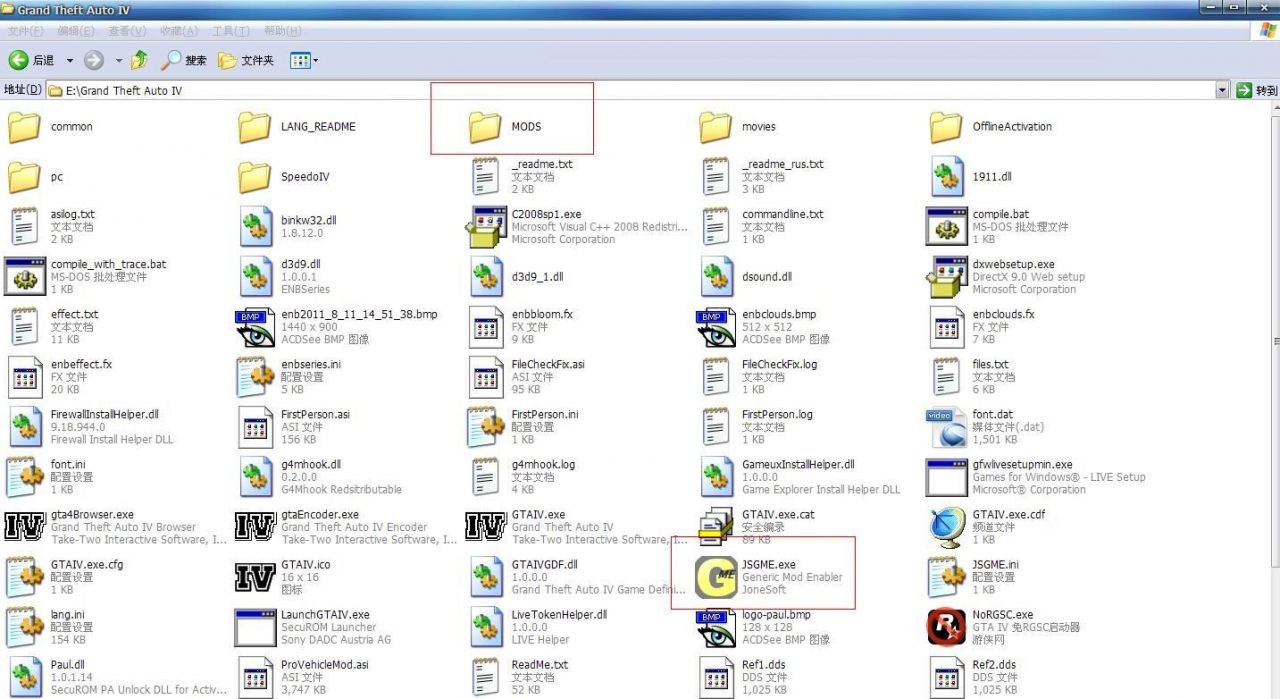The width and height of the screenshot is (1280, 699).
Task: Select the Paul.dll file name
Action: 68,664
